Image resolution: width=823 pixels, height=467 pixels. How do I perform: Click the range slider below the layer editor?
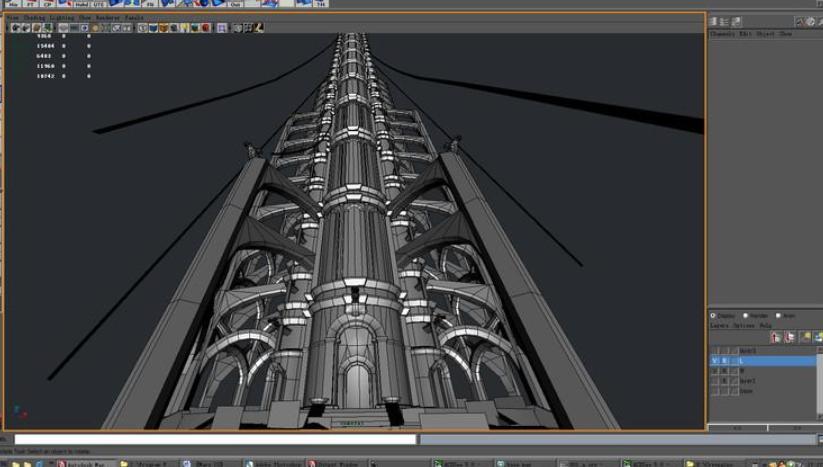(x=765, y=427)
